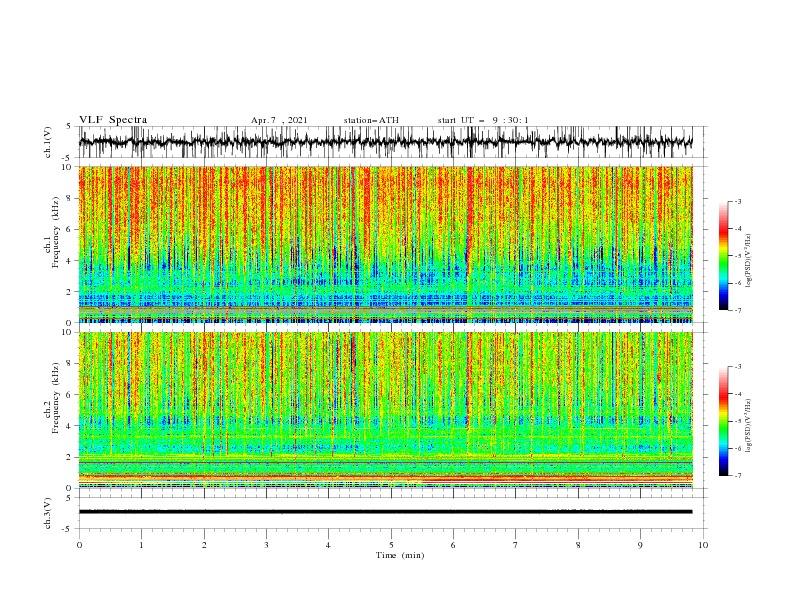The width and height of the screenshot is (792, 612).
Task: Click time axis tick label "10"
Action: (703, 545)
